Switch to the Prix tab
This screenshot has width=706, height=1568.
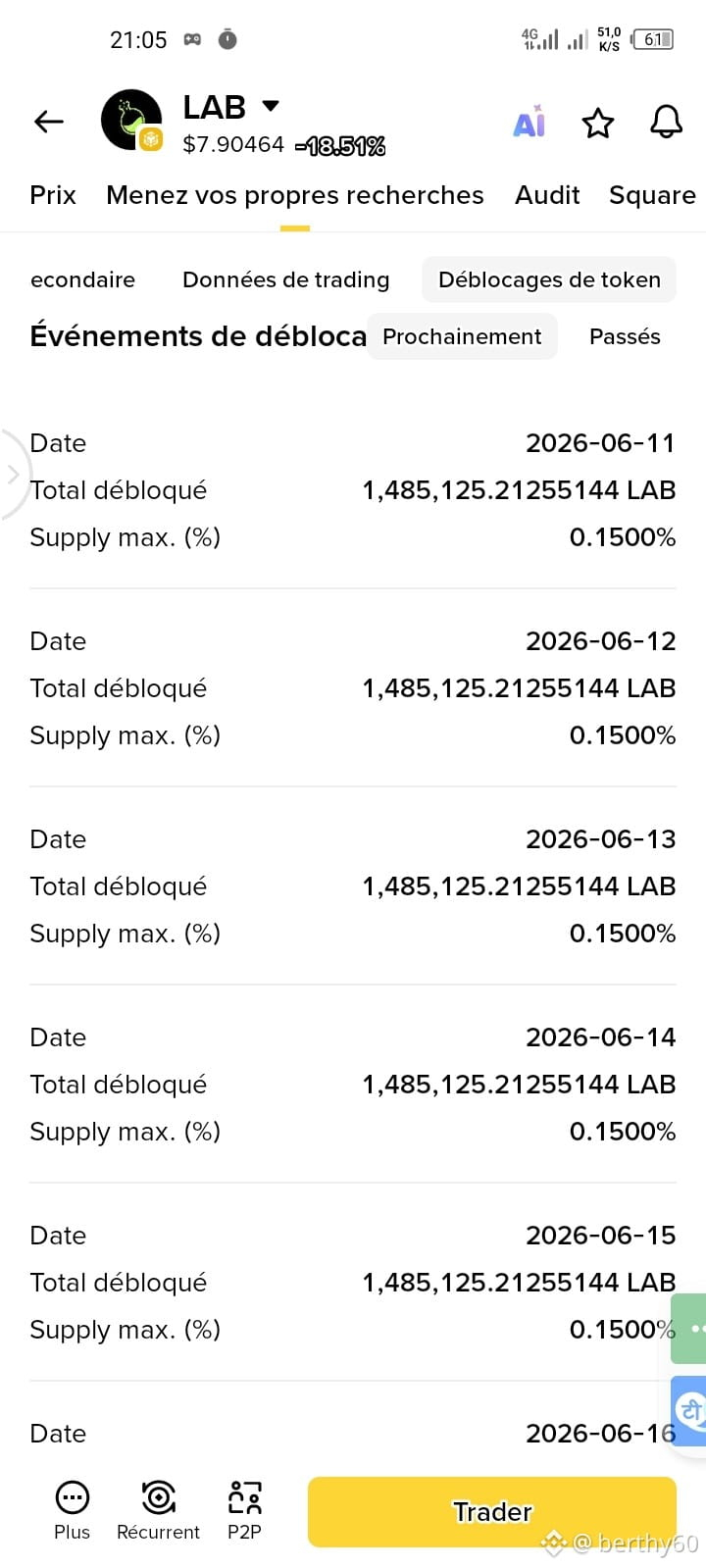tap(53, 195)
